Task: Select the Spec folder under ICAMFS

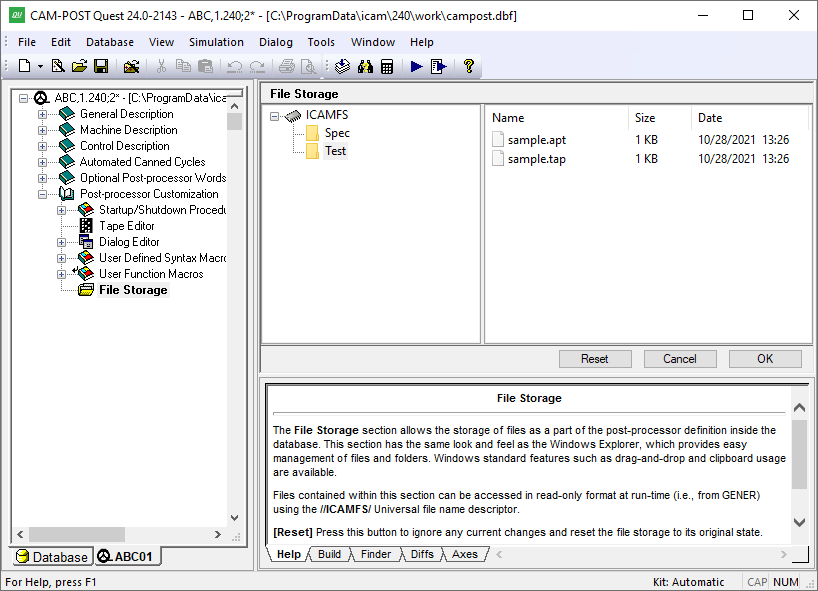Action: (x=337, y=133)
